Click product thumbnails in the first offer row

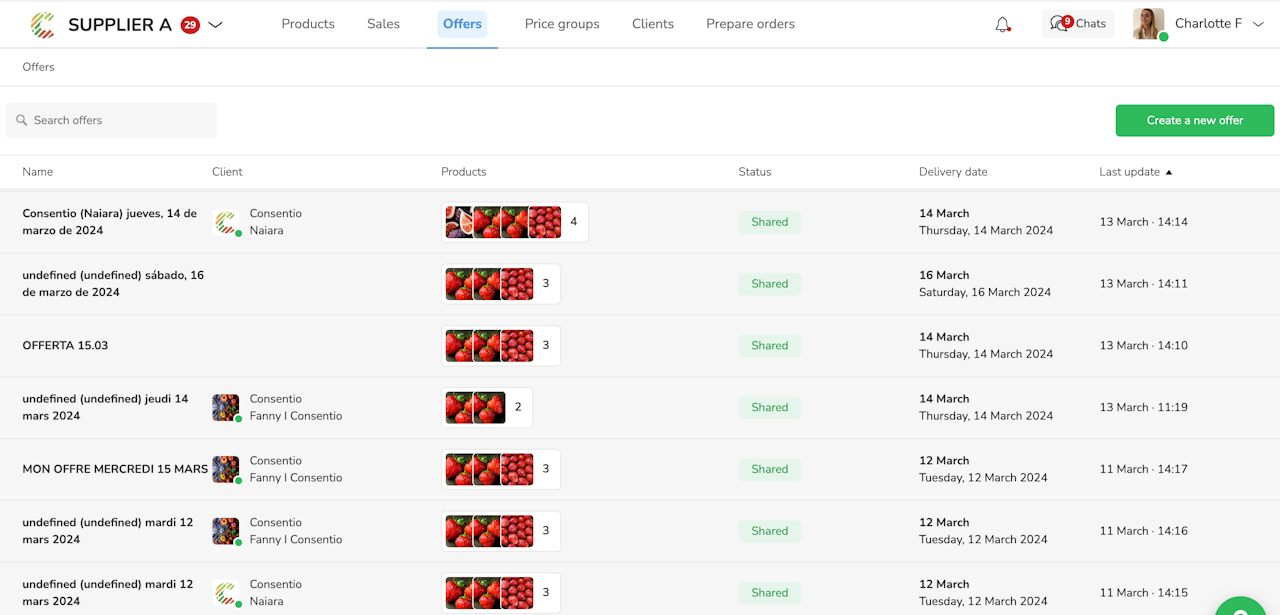[504, 222]
